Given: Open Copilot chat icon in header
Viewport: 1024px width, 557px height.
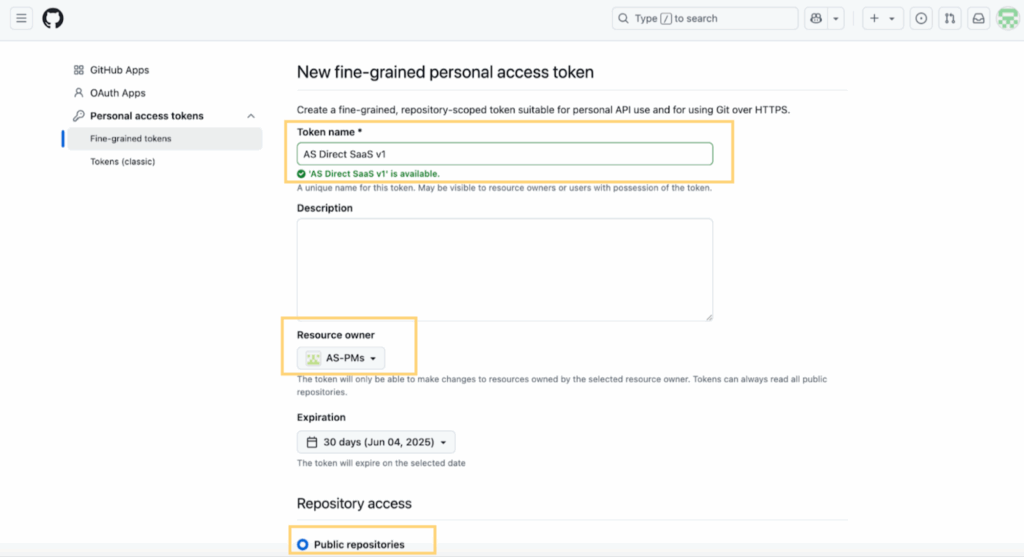Looking at the screenshot, I should coord(816,18).
